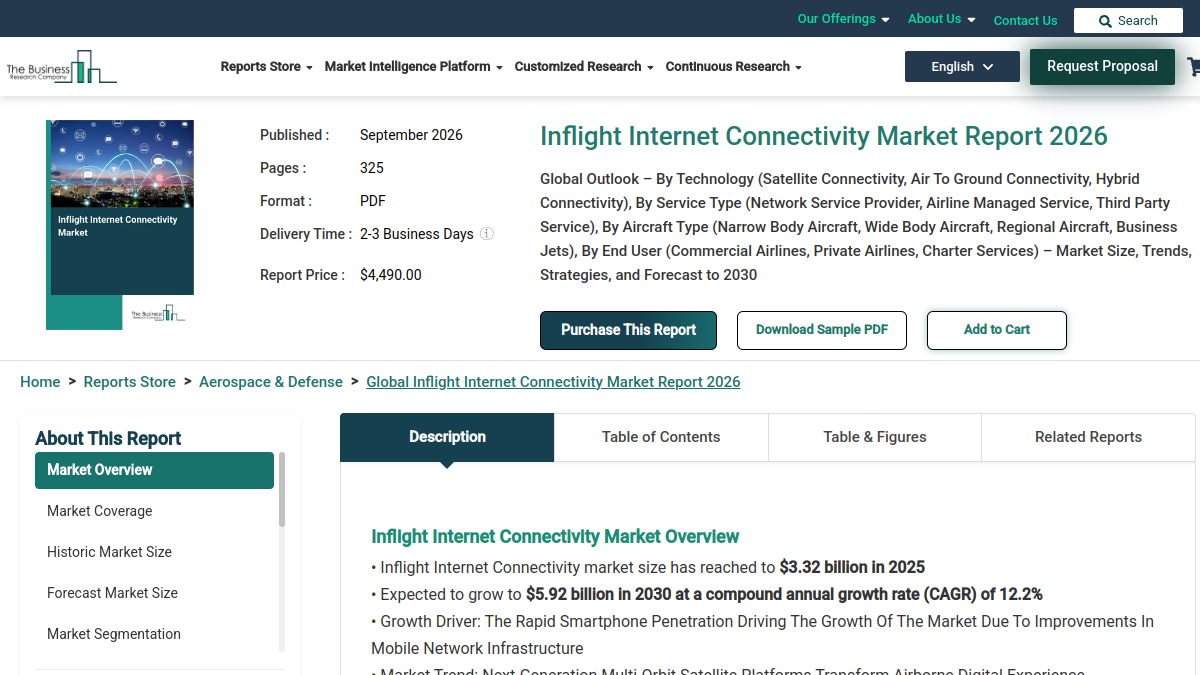Open the Continuous Research dropdown
This screenshot has height=675, width=1200.
(734, 67)
